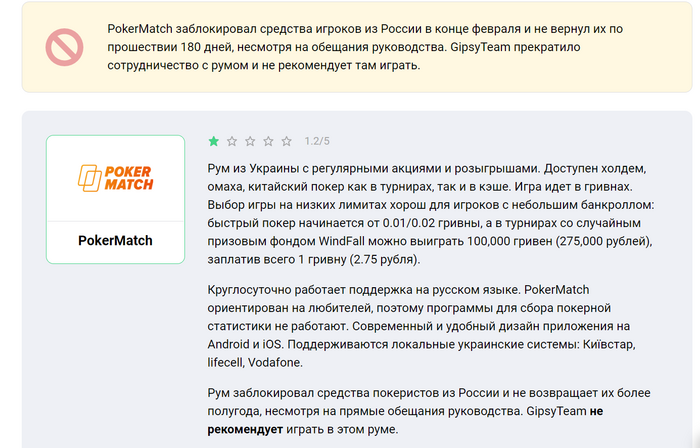Image resolution: width=700 pixels, height=448 pixels.
Task: Click text 'lifecell, Vodafone.'
Action: [255, 362]
